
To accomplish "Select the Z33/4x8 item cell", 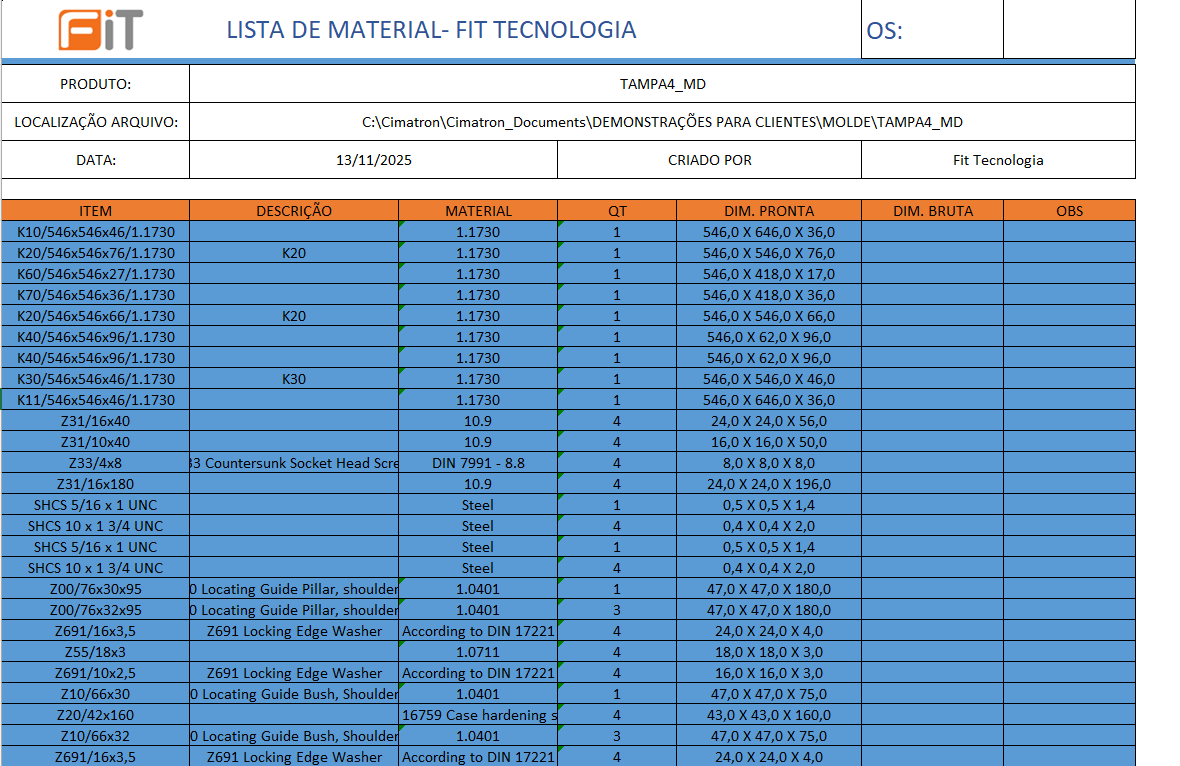I will click(x=96, y=463).
